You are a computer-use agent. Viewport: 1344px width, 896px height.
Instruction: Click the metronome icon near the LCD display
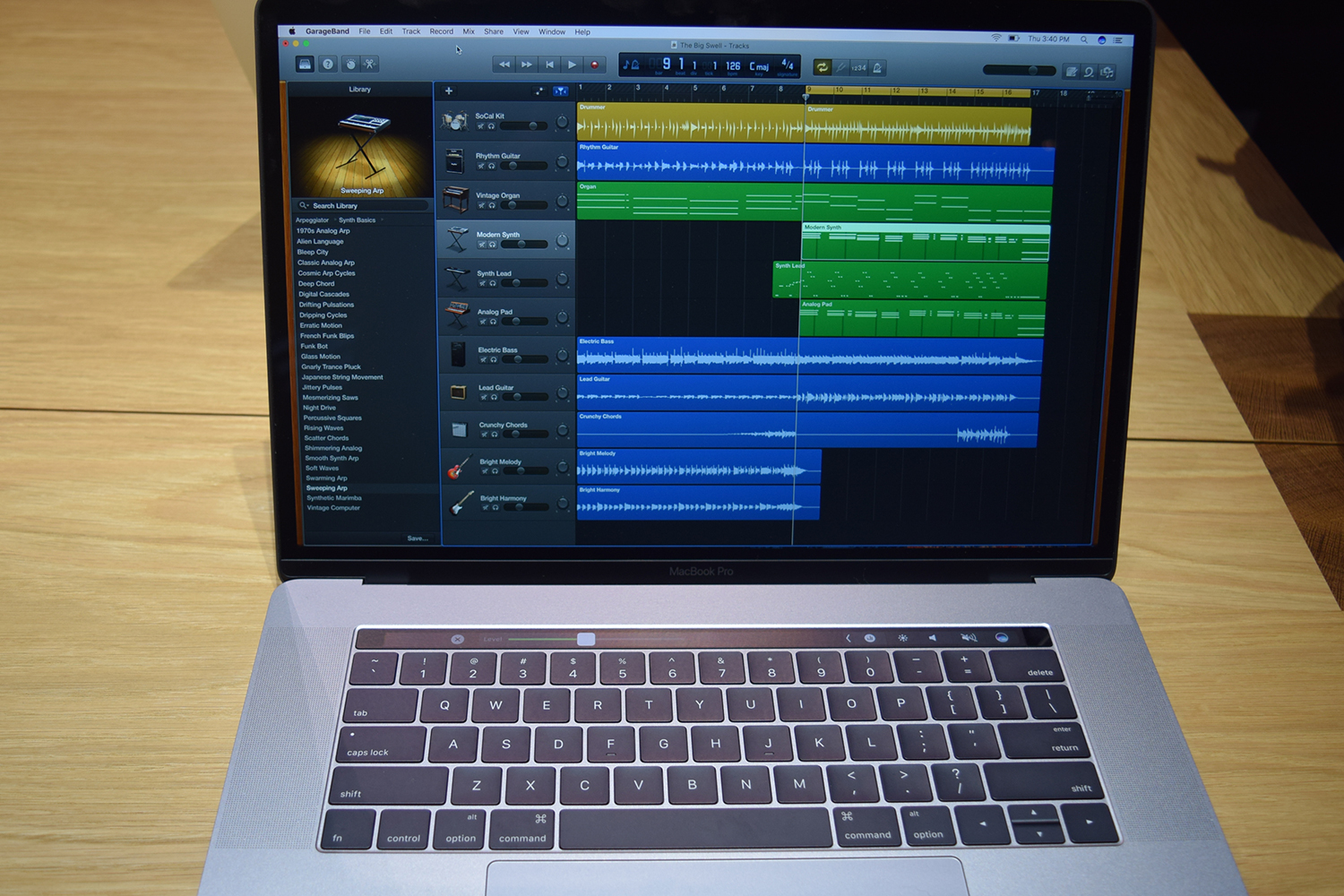click(878, 67)
